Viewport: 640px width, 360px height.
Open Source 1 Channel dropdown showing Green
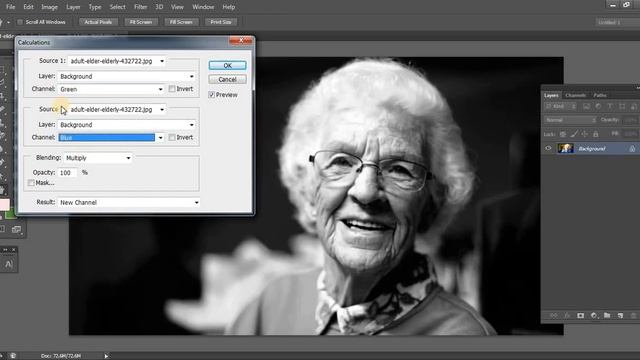point(111,89)
